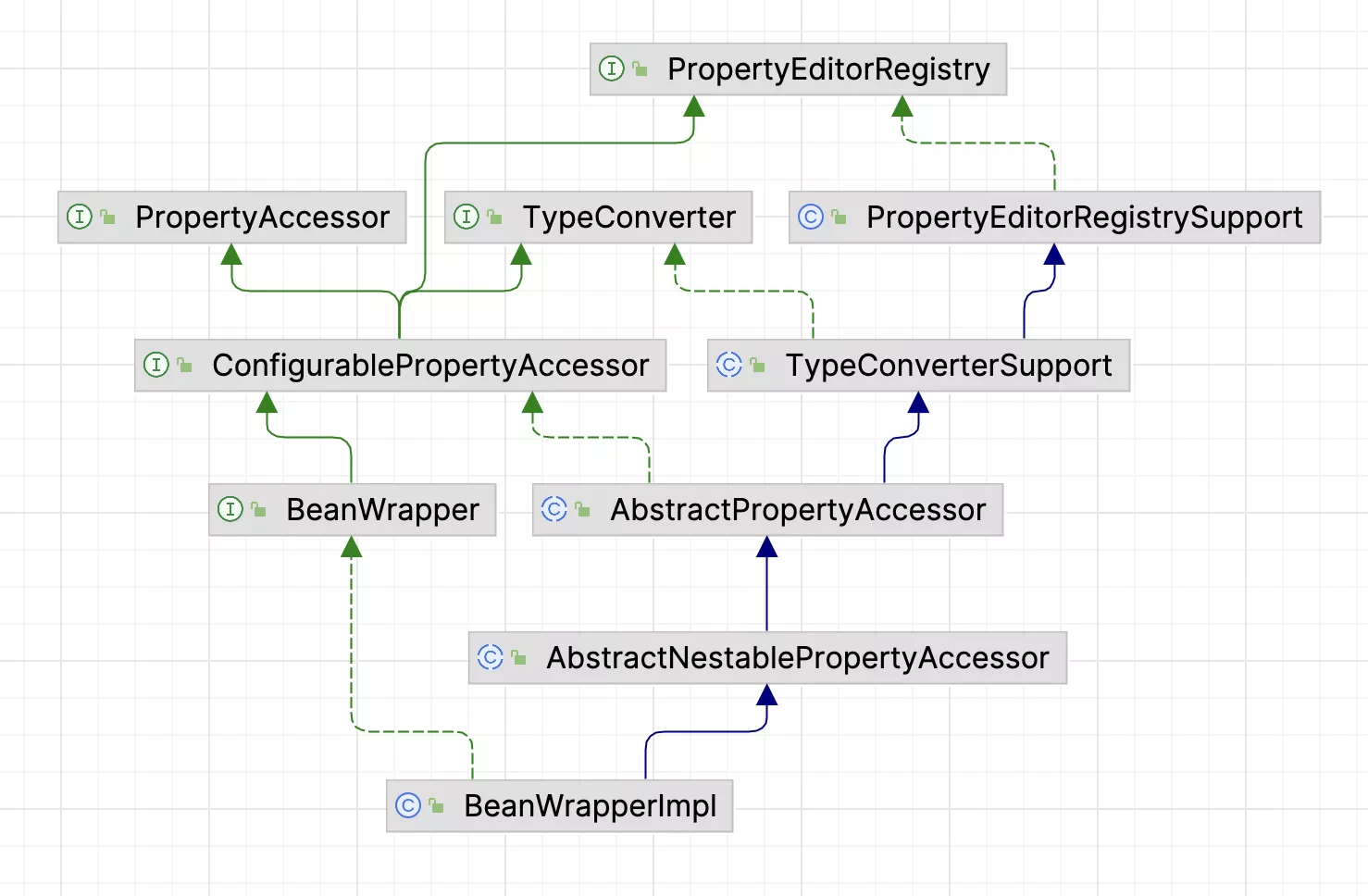Select the PropertyAccessor node label
The image size is (1368, 896).
pos(262,218)
